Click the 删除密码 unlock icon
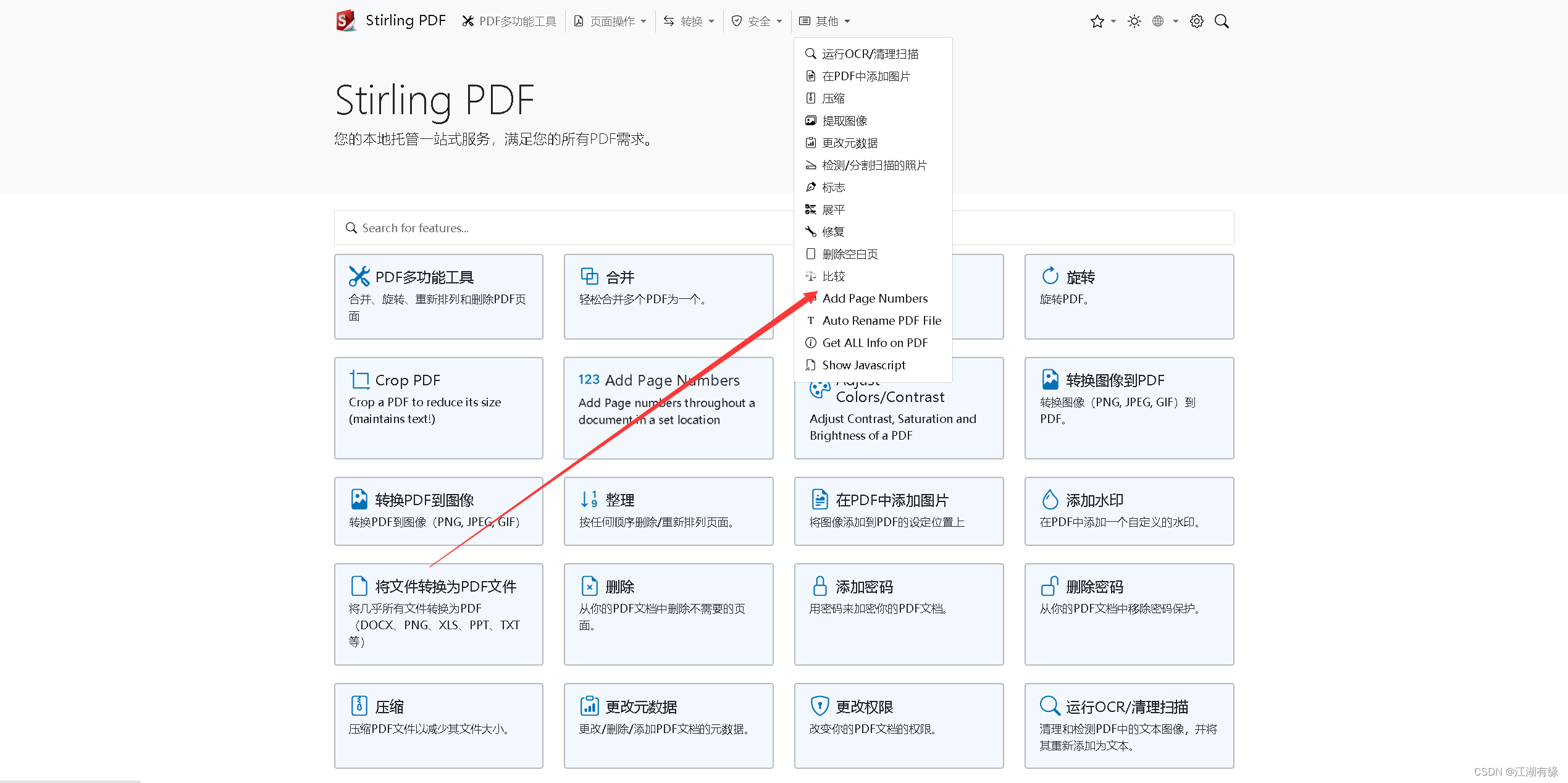1568x783 pixels. point(1050,585)
